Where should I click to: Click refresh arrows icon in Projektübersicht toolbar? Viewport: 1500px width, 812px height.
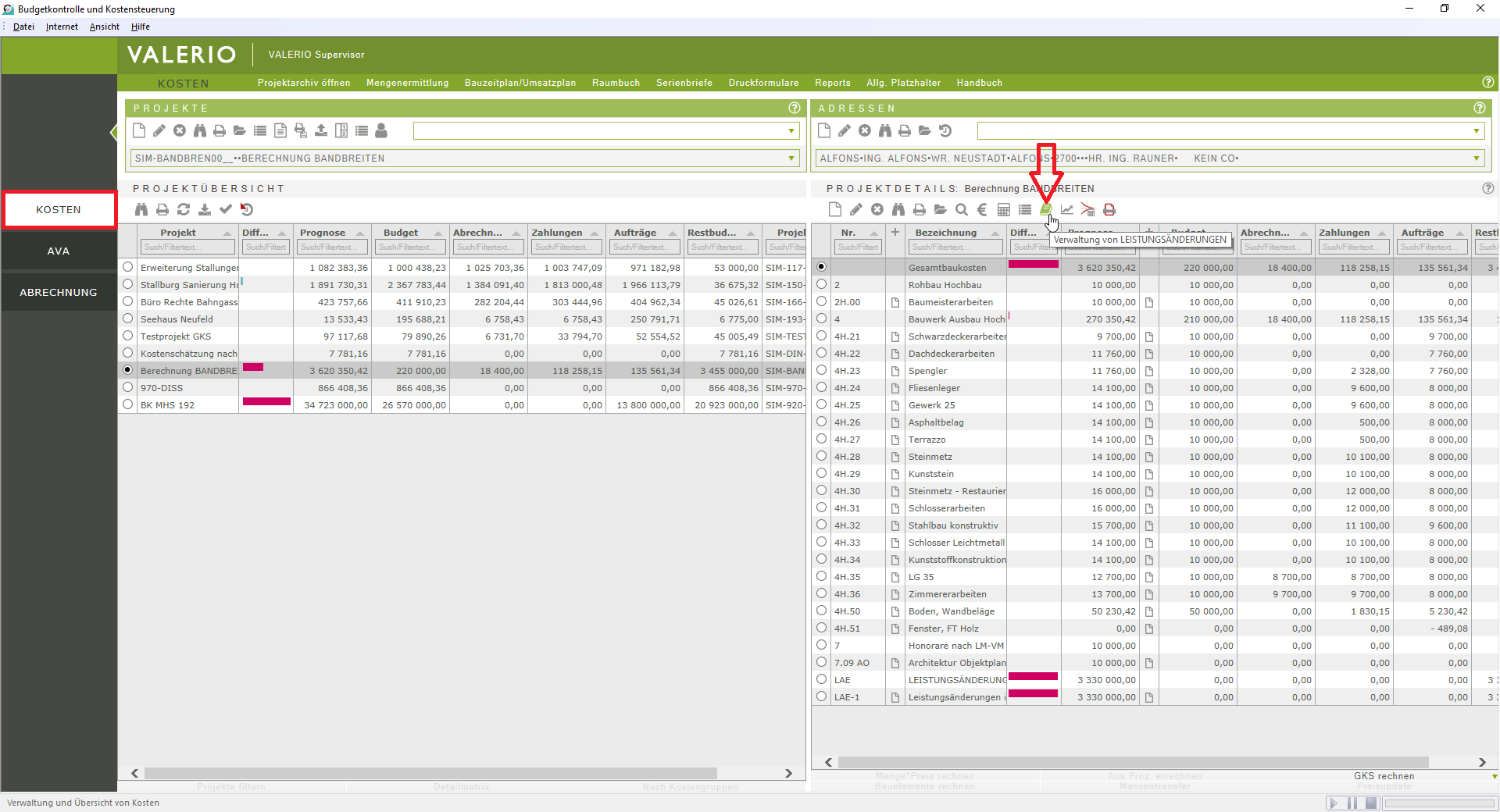184,209
